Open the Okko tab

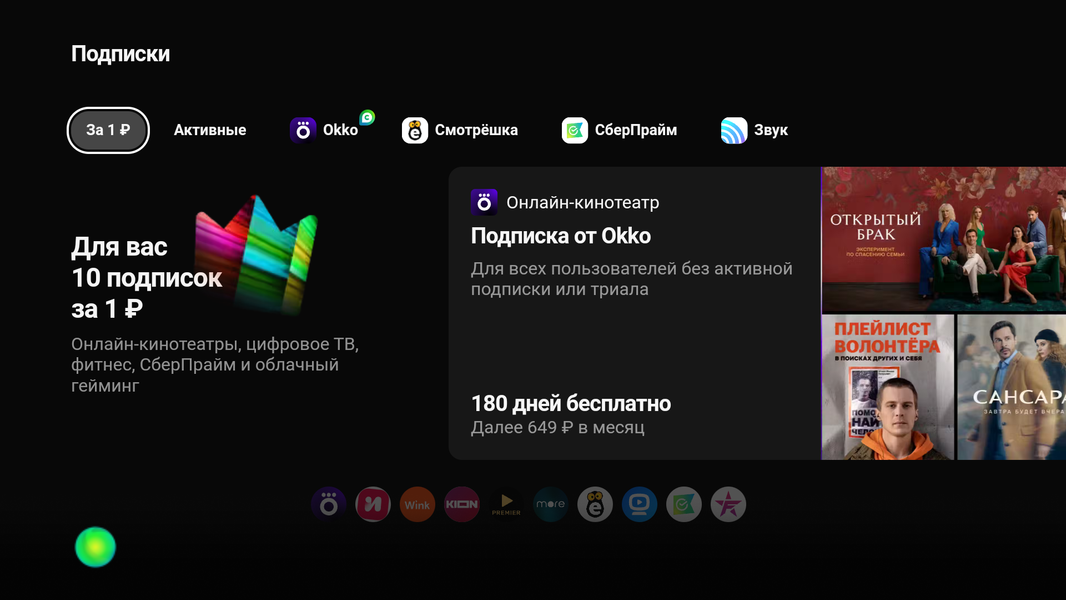(x=324, y=130)
